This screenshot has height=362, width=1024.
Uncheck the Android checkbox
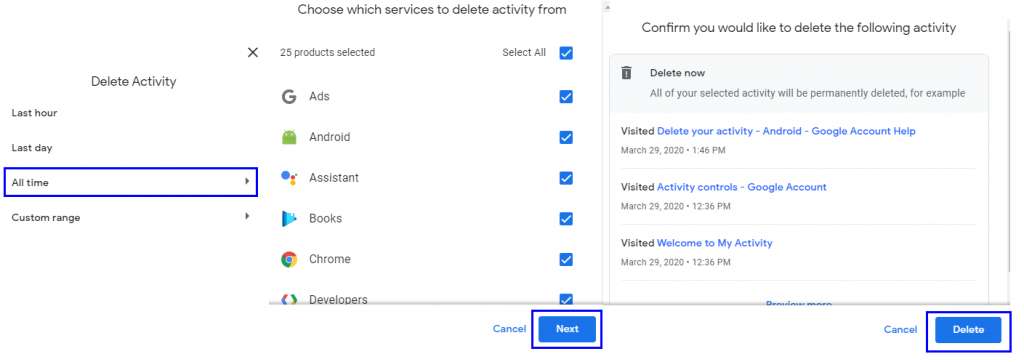click(566, 137)
